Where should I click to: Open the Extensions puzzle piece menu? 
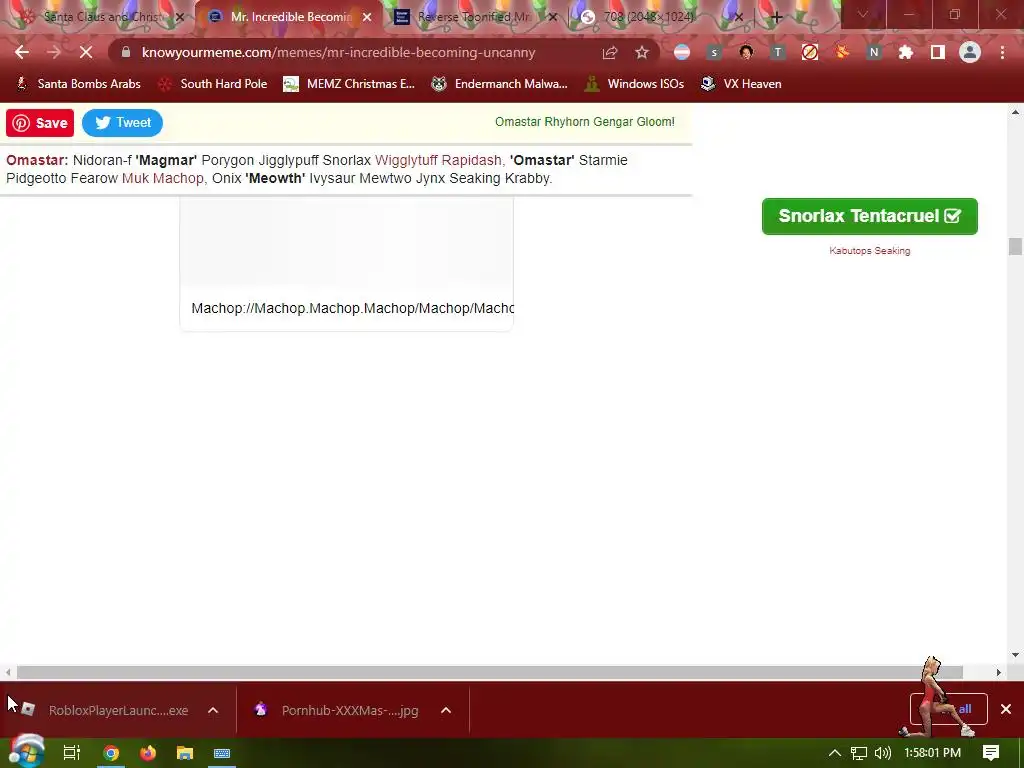click(x=906, y=52)
